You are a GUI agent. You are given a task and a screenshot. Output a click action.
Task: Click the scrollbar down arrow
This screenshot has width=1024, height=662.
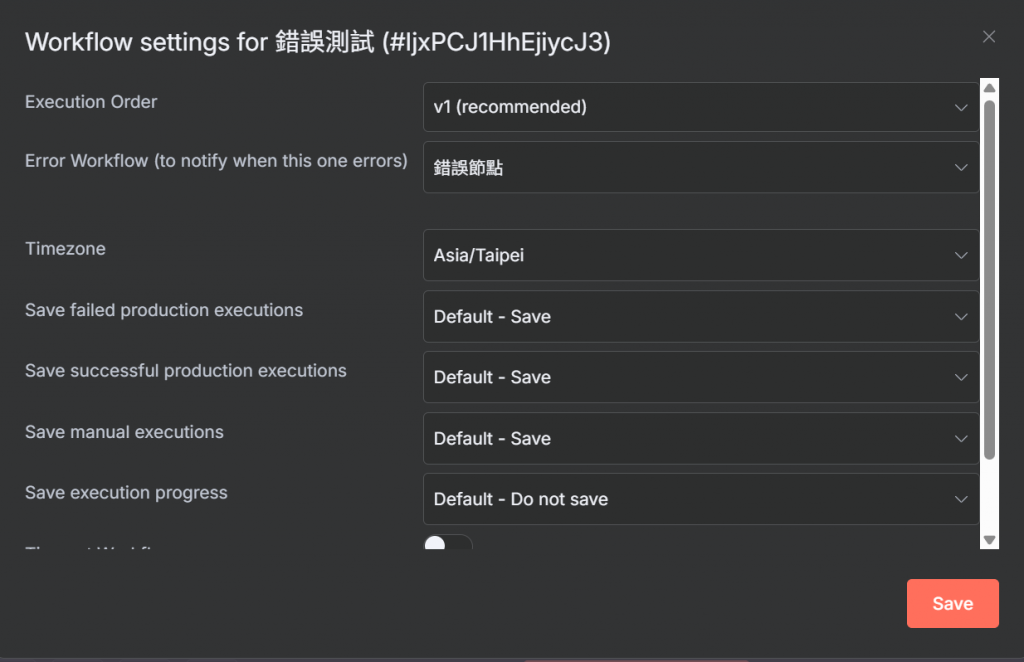click(x=990, y=539)
